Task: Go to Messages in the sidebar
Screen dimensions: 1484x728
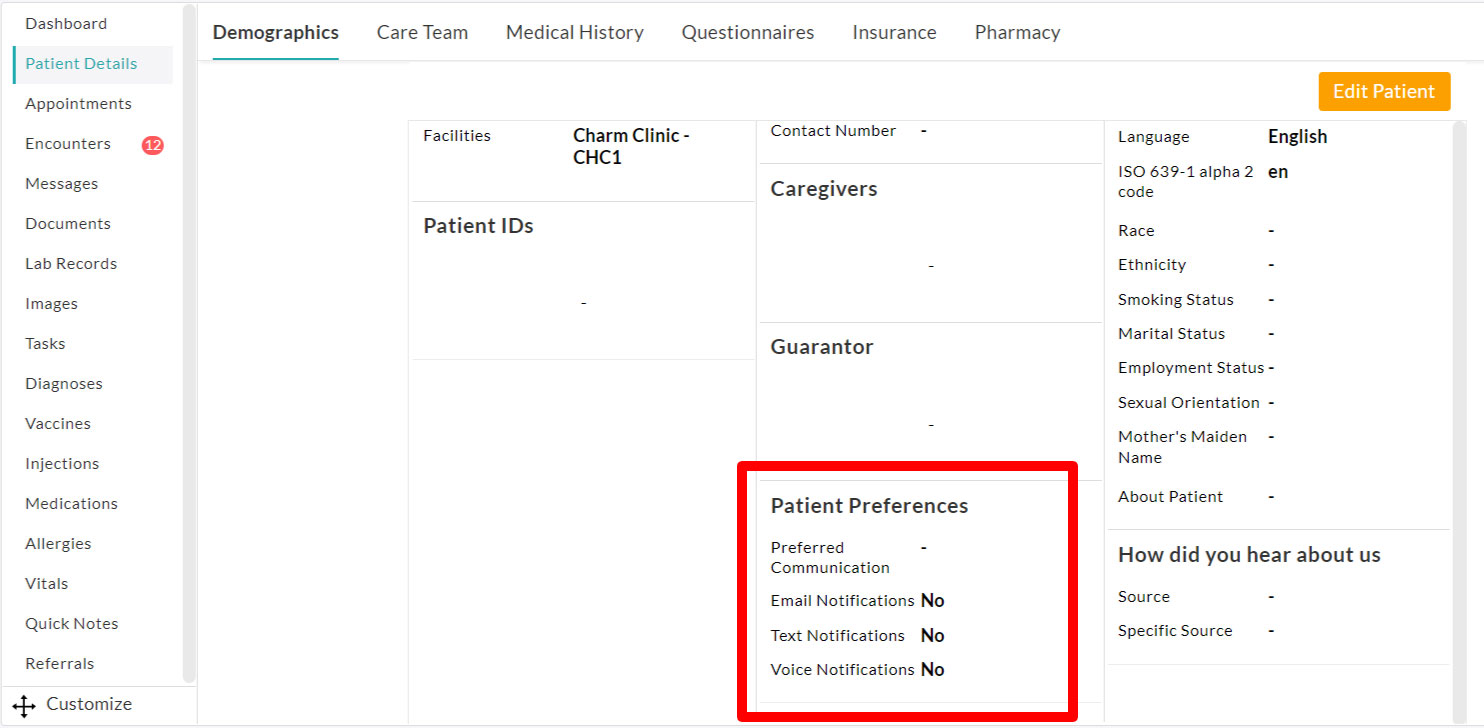Action: (61, 184)
